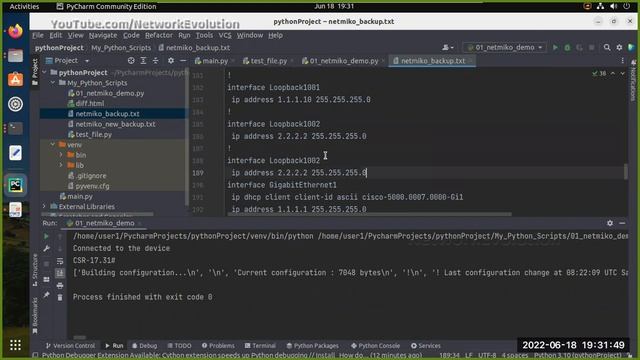Collapse pythonProject root folder
The height and width of the screenshot is (360, 640).
click(44, 73)
